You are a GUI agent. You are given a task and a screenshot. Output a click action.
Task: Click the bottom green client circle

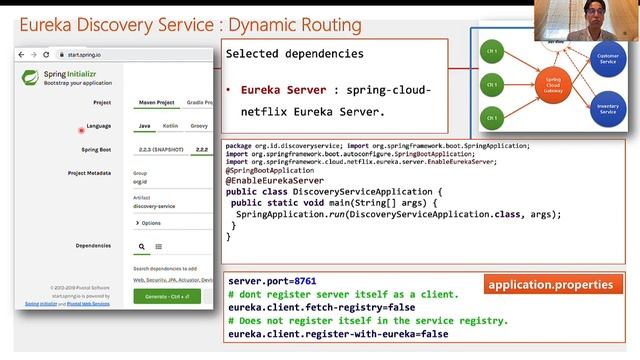[x=492, y=118]
